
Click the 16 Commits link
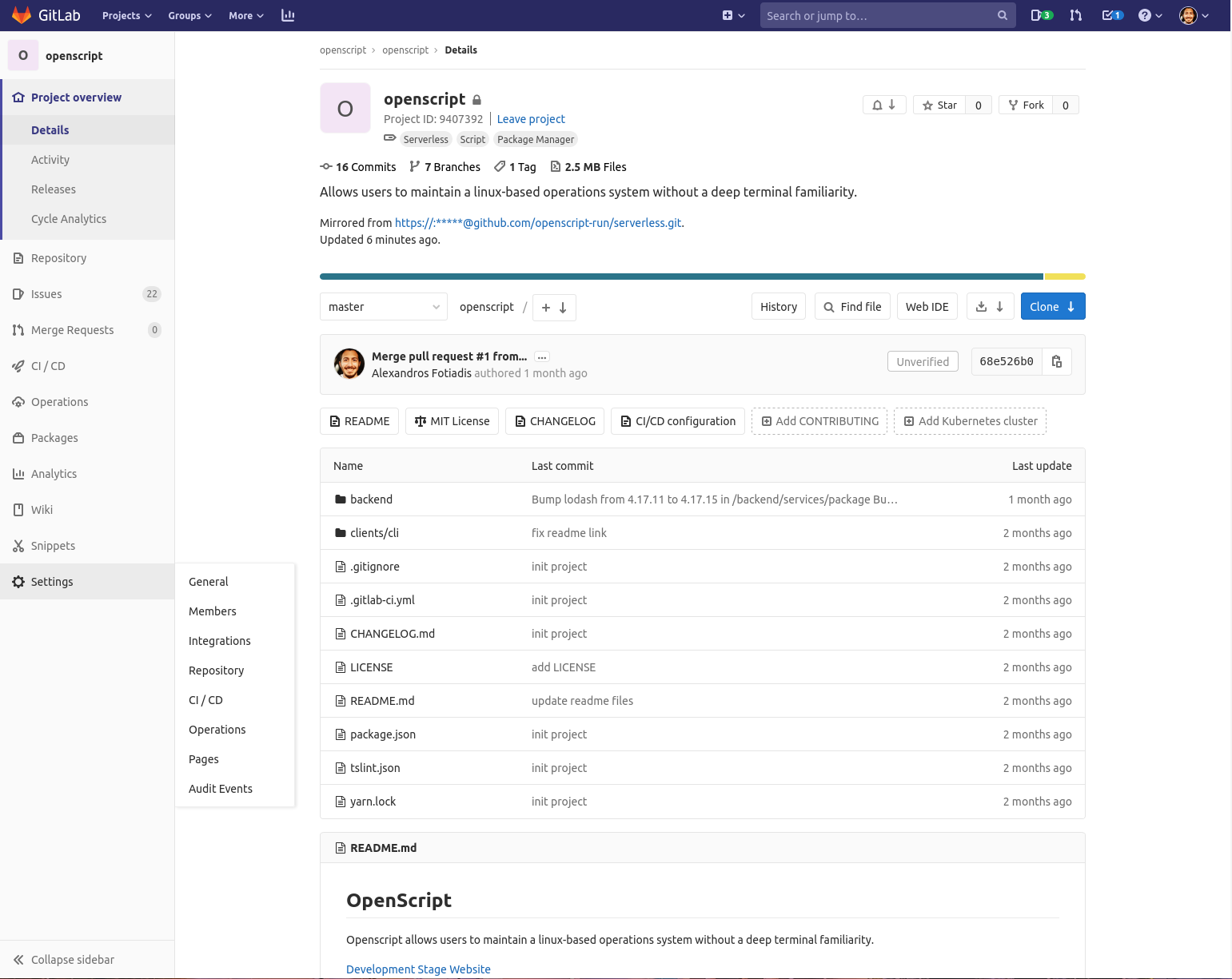click(x=358, y=167)
